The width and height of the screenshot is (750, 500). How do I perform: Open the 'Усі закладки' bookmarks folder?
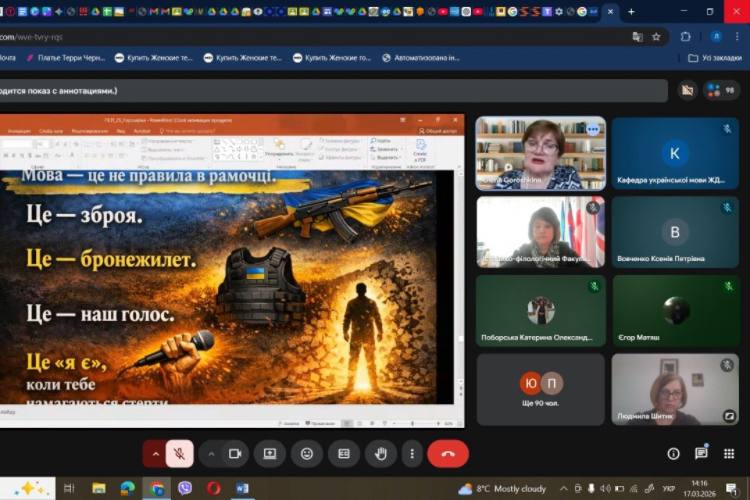click(x=714, y=58)
